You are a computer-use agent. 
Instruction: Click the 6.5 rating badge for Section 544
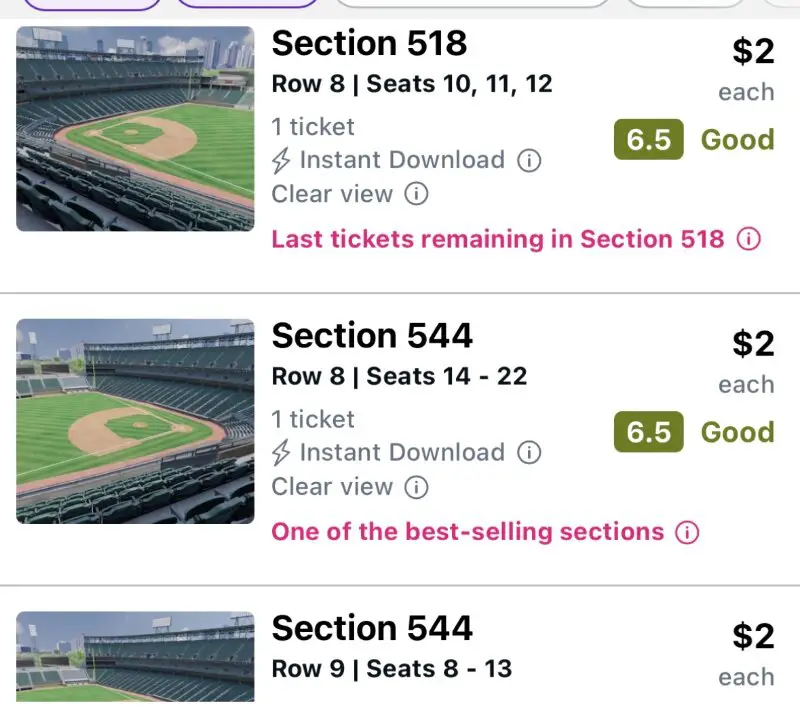tap(648, 432)
